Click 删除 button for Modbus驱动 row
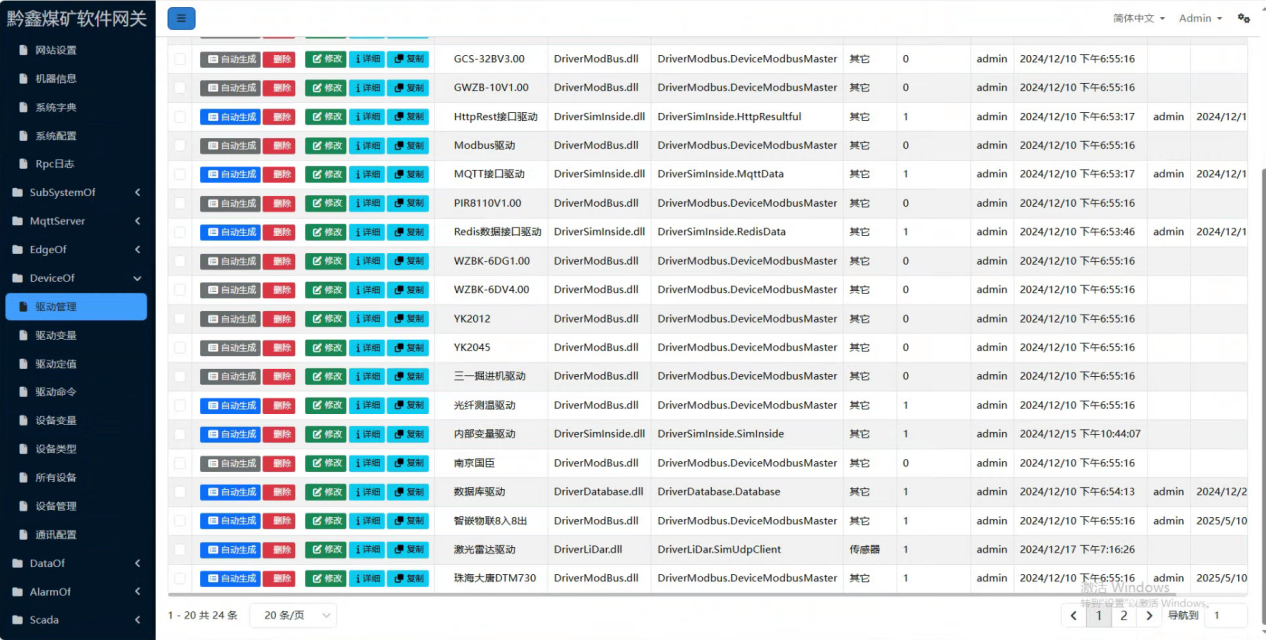The height and width of the screenshot is (640, 1266). 279,146
